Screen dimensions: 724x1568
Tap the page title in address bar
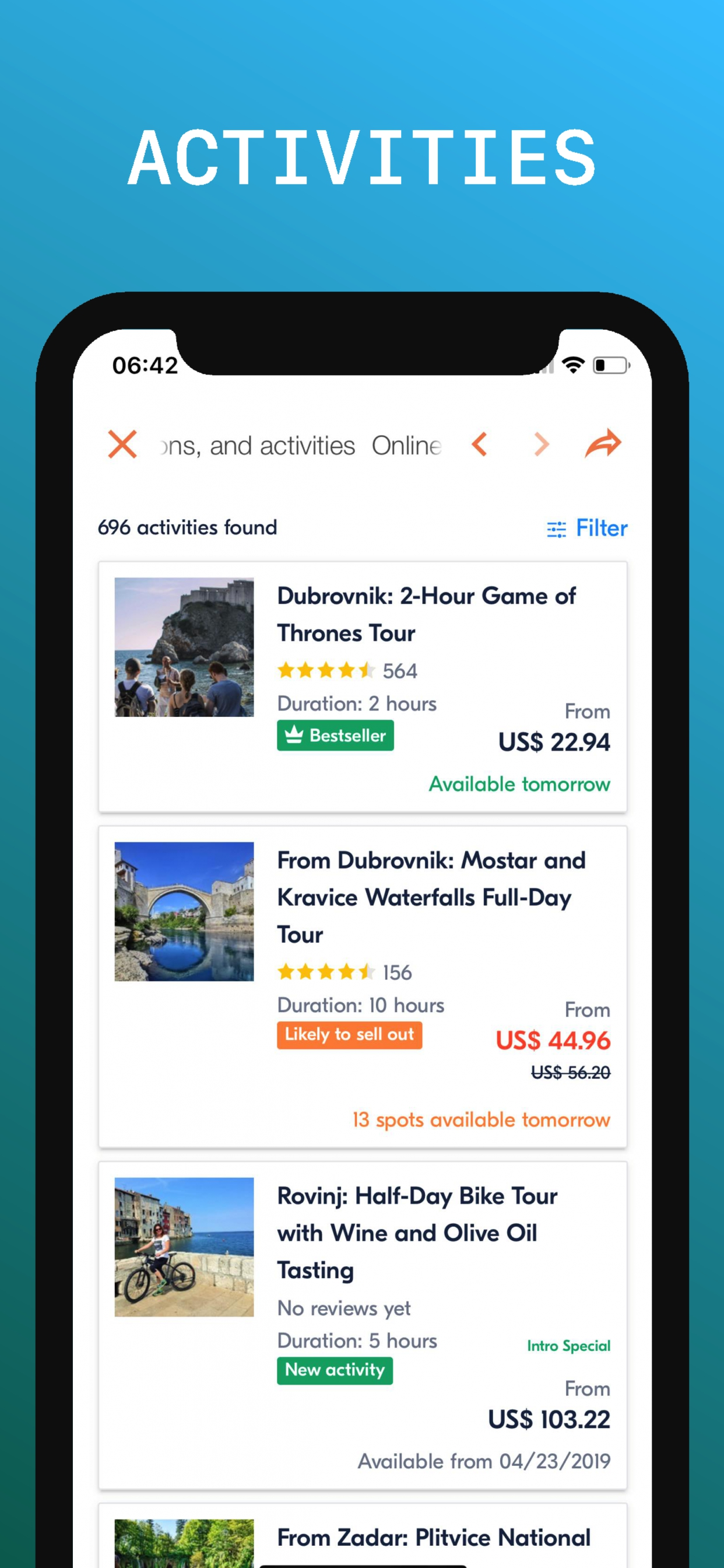301,446
